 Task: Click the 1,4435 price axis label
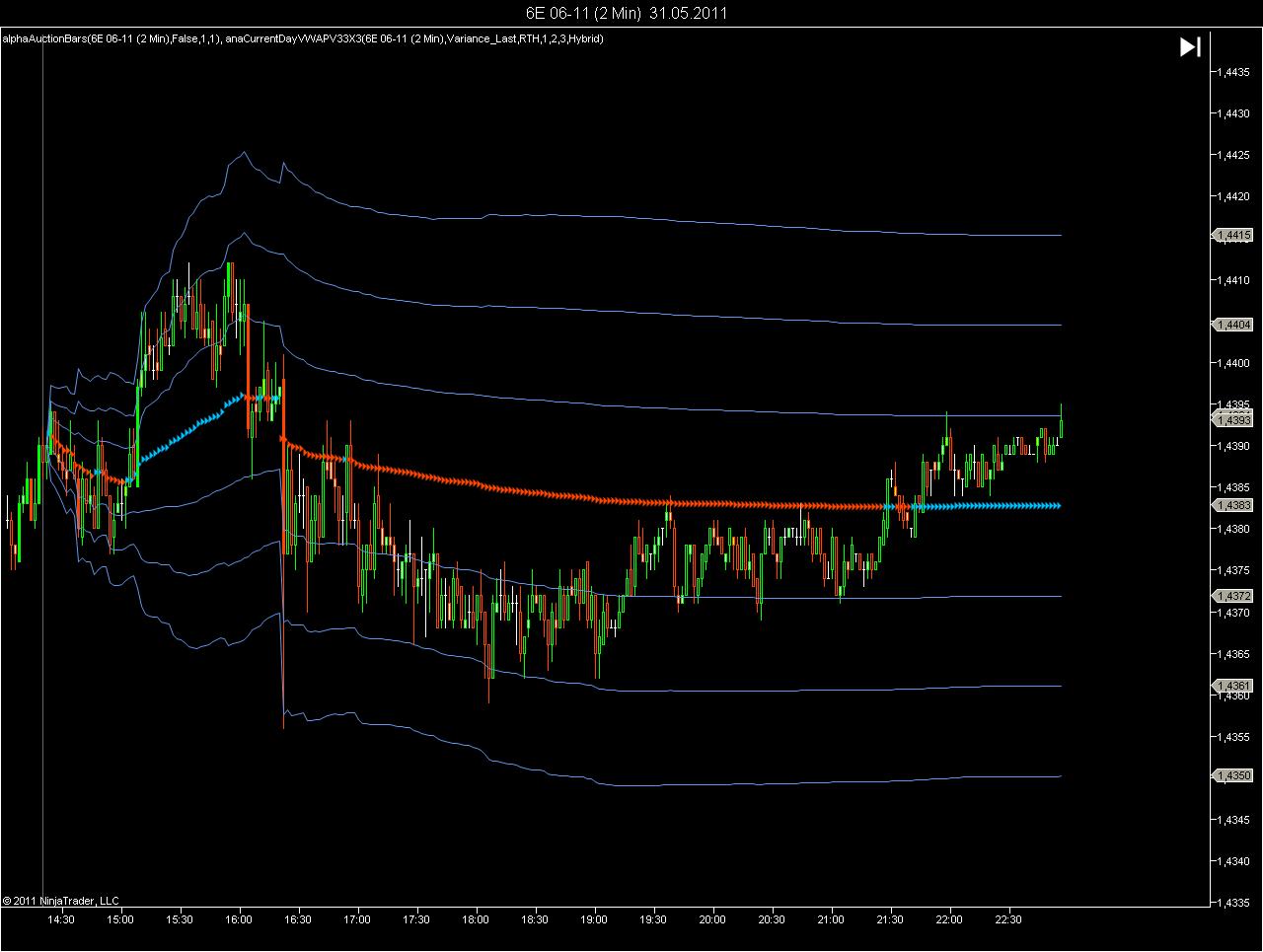1235,72
